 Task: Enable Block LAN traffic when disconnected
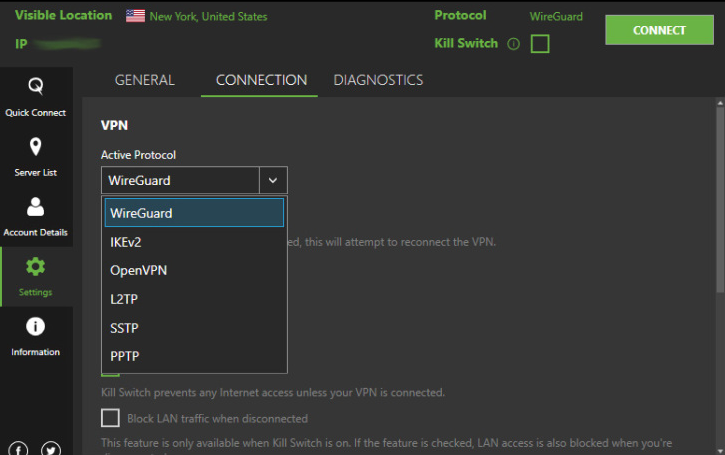point(110,418)
